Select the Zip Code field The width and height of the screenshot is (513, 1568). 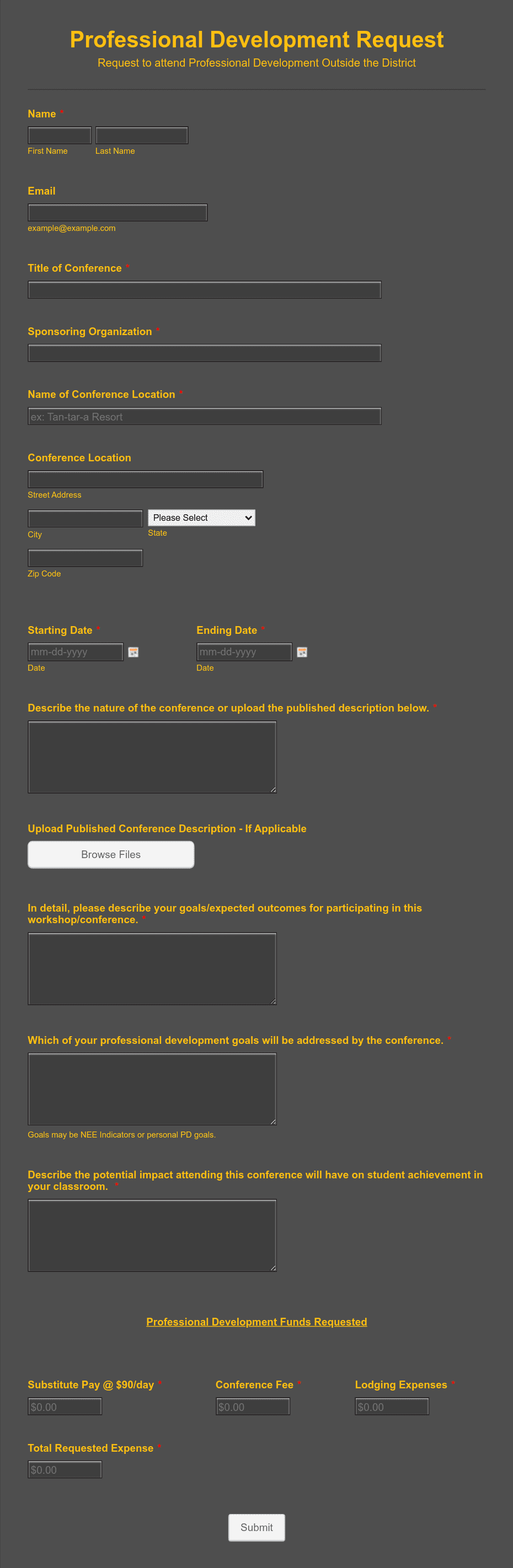(x=85, y=558)
